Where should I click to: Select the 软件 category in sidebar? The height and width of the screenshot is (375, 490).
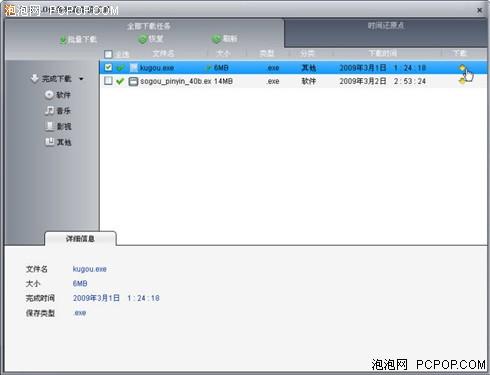pyautogui.click(x=63, y=95)
